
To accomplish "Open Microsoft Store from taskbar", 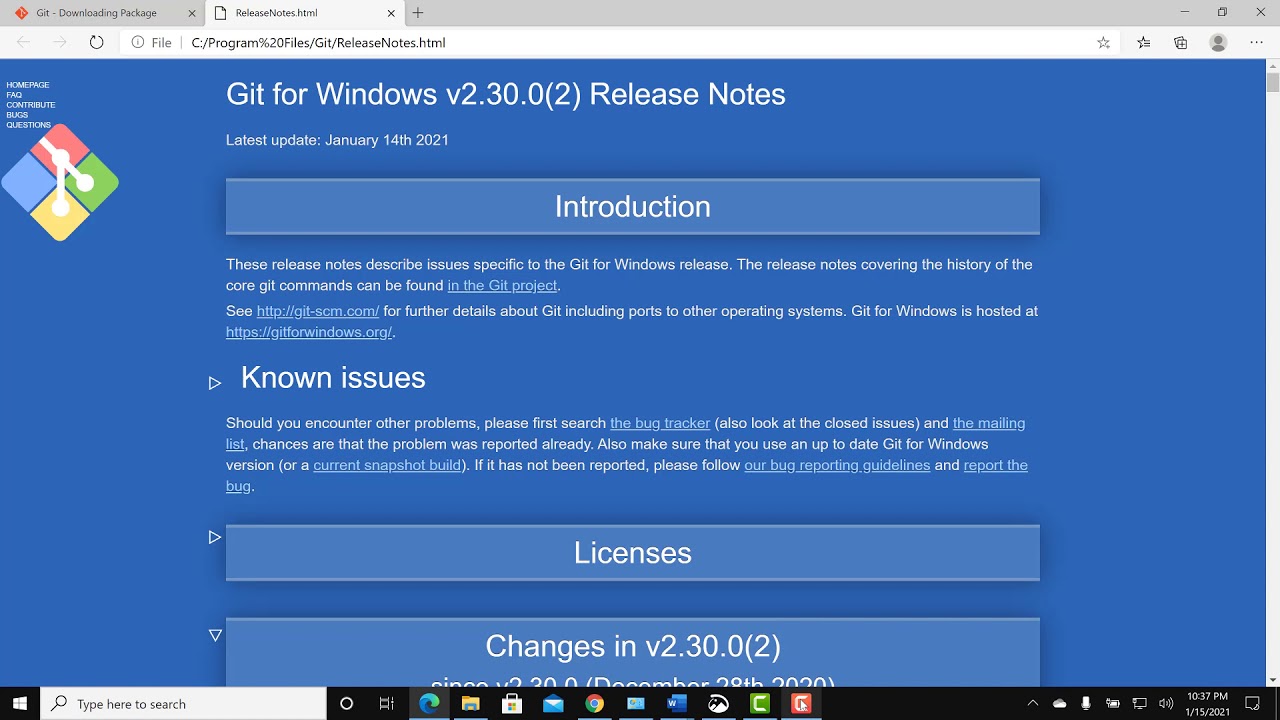I will point(512,704).
